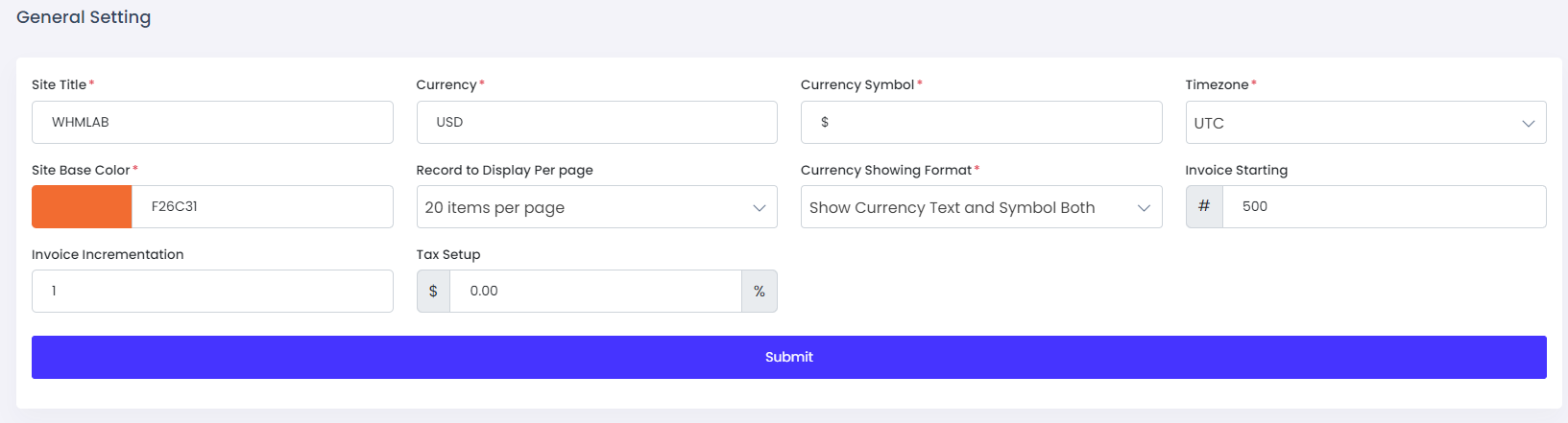This screenshot has width=1568, height=423.
Task: Click the chevron on items per page select
Action: [x=759, y=208]
